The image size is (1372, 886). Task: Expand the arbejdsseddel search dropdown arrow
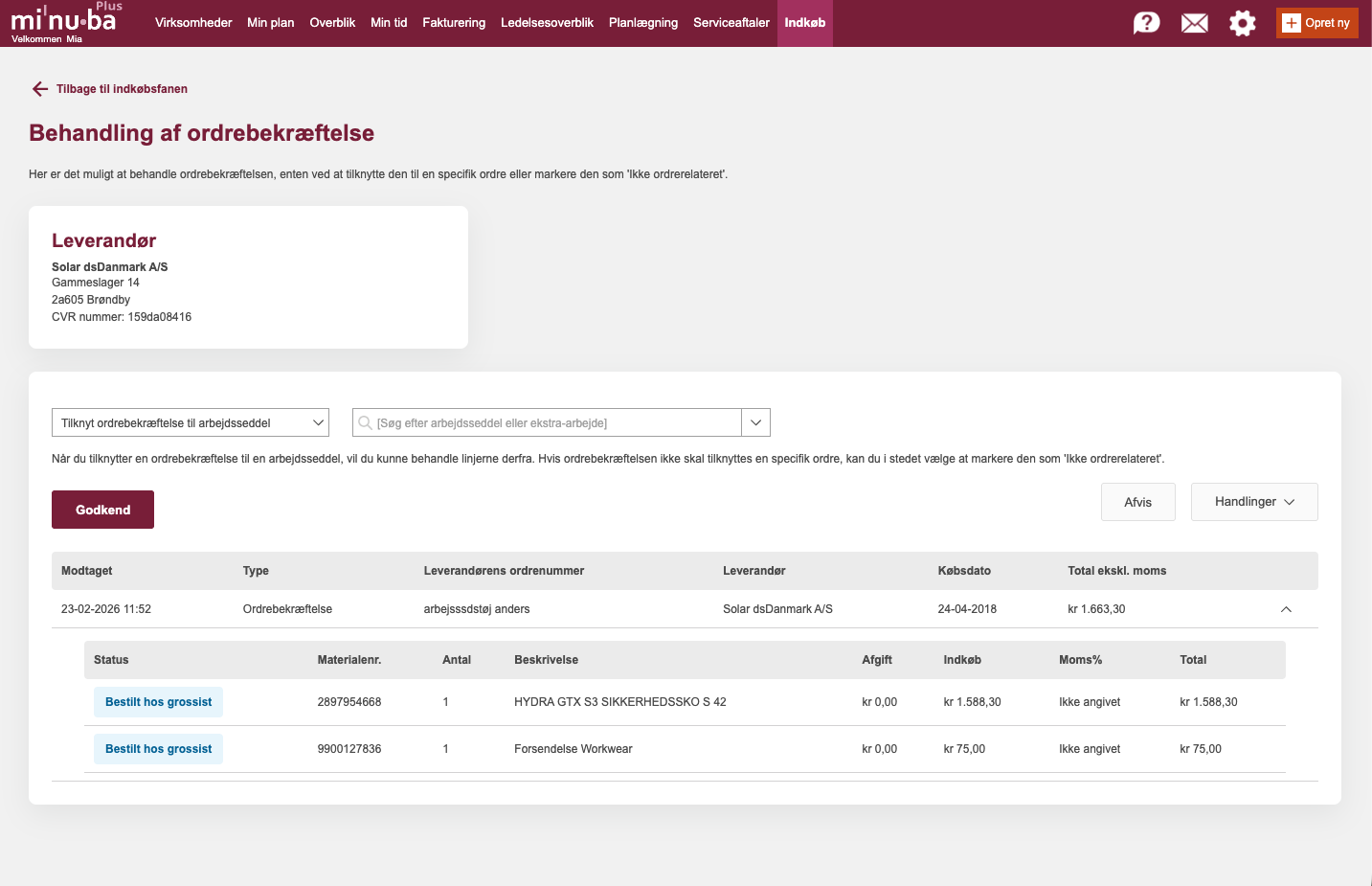click(755, 422)
